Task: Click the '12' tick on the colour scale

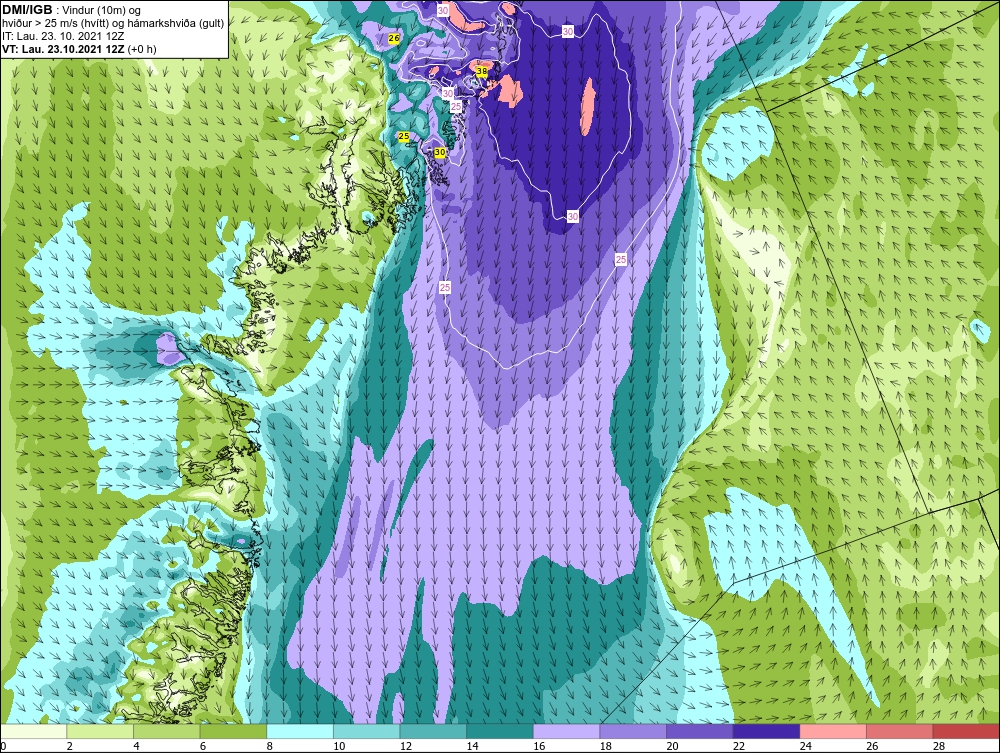Action: tap(406, 746)
